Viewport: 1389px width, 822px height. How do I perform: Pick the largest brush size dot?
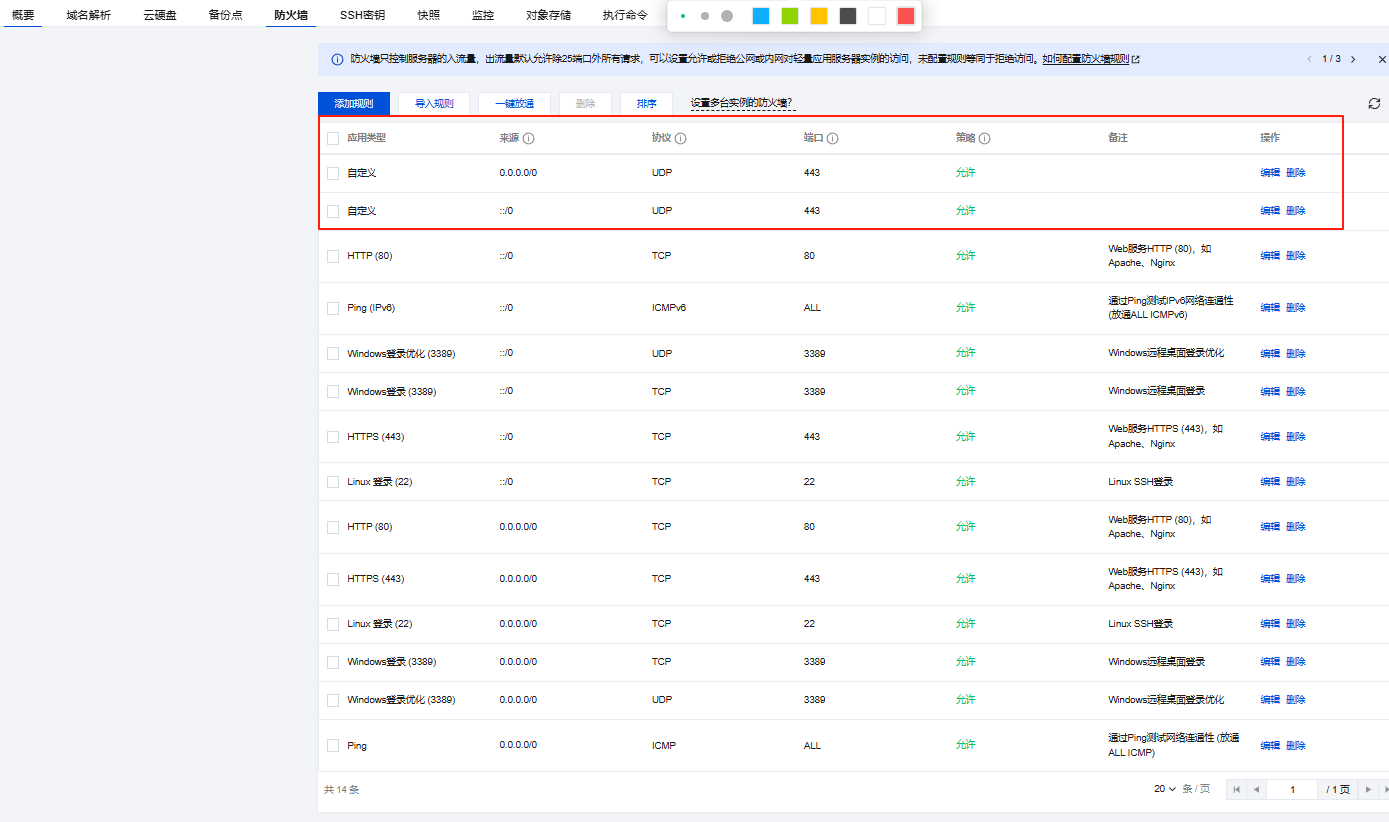(x=727, y=16)
